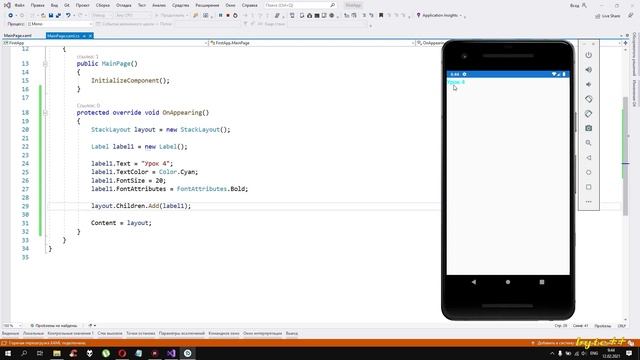This screenshot has width=640, height=360.
Task: Open the Task View icon in the taskbar
Action: [40, 353]
